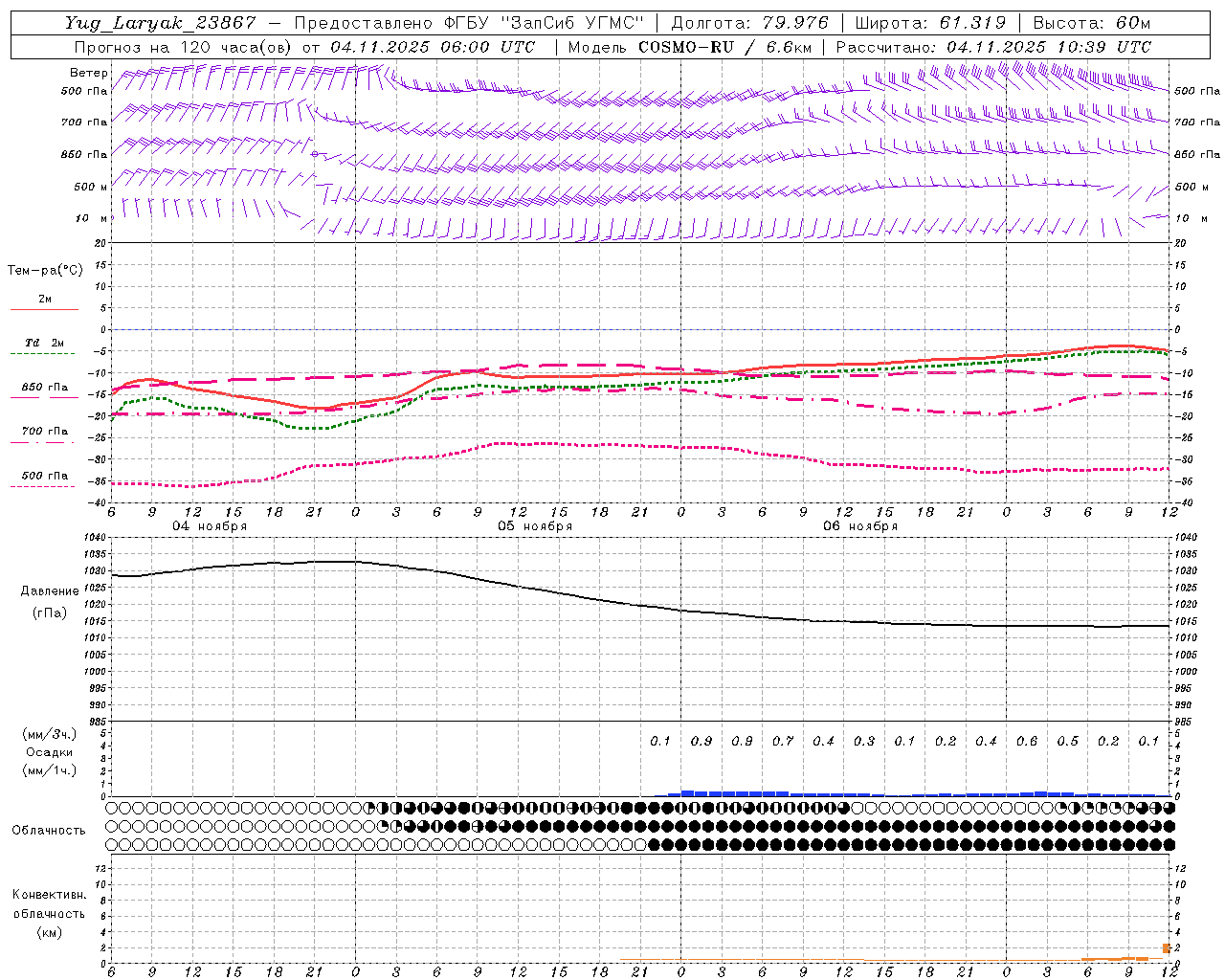Click the 'Конвективн.' convective cloud label
This screenshot has width=1225, height=980.
click(x=49, y=895)
